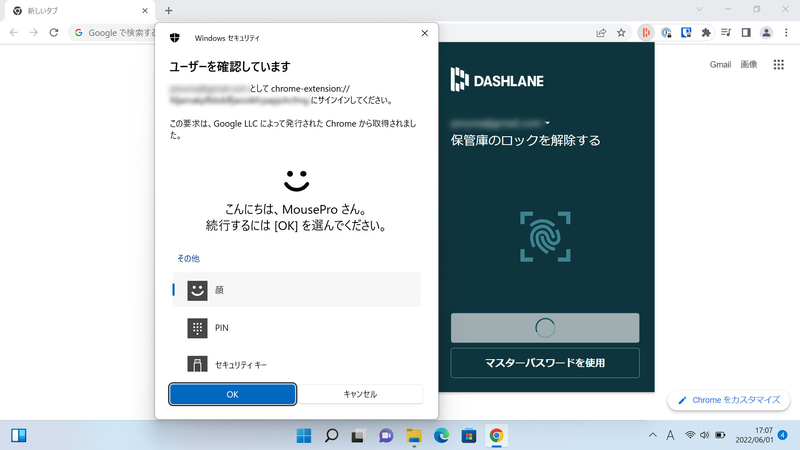Click the share page icon

pyautogui.click(x=601, y=33)
